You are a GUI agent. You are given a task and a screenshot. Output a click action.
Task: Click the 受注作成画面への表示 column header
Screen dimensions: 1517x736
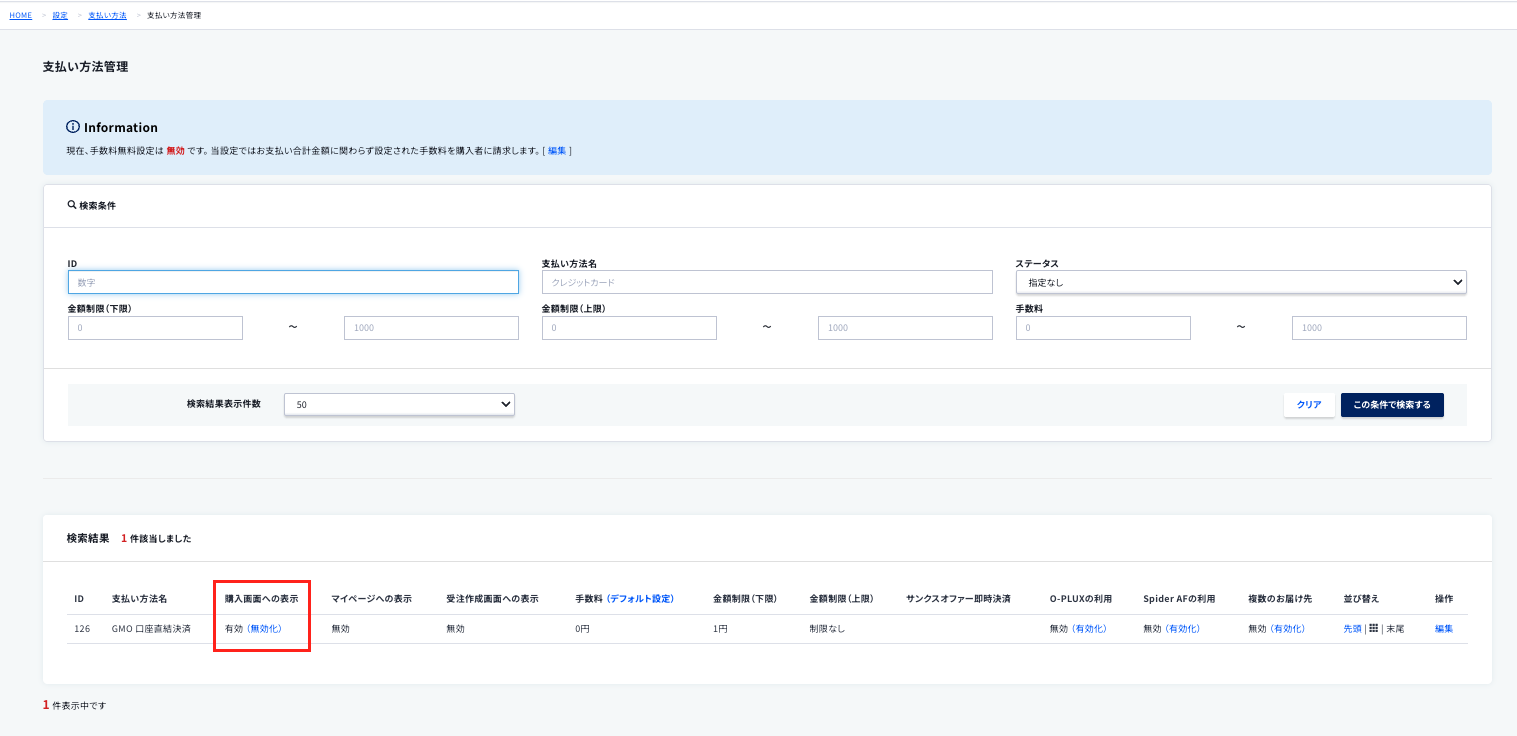pyautogui.click(x=492, y=599)
